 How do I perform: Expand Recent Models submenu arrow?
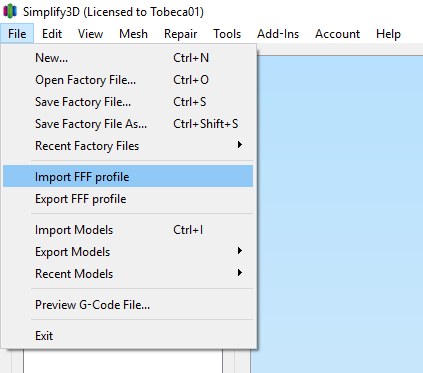(x=239, y=273)
